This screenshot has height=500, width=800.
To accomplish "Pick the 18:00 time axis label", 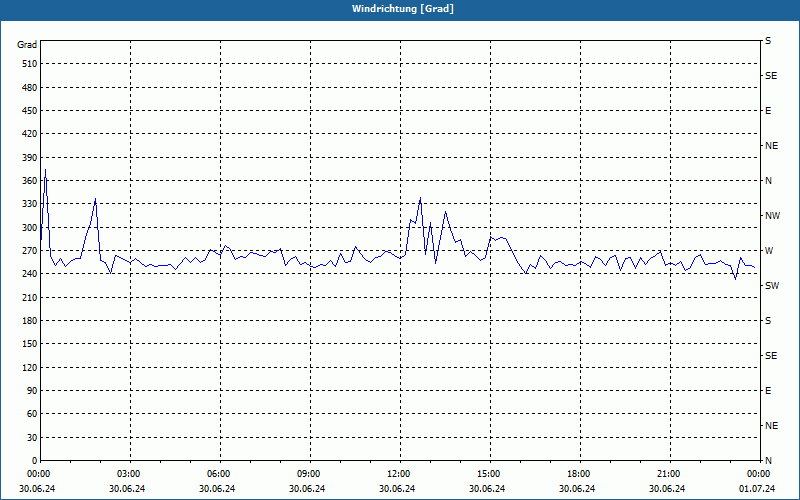I will [x=579, y=473].
